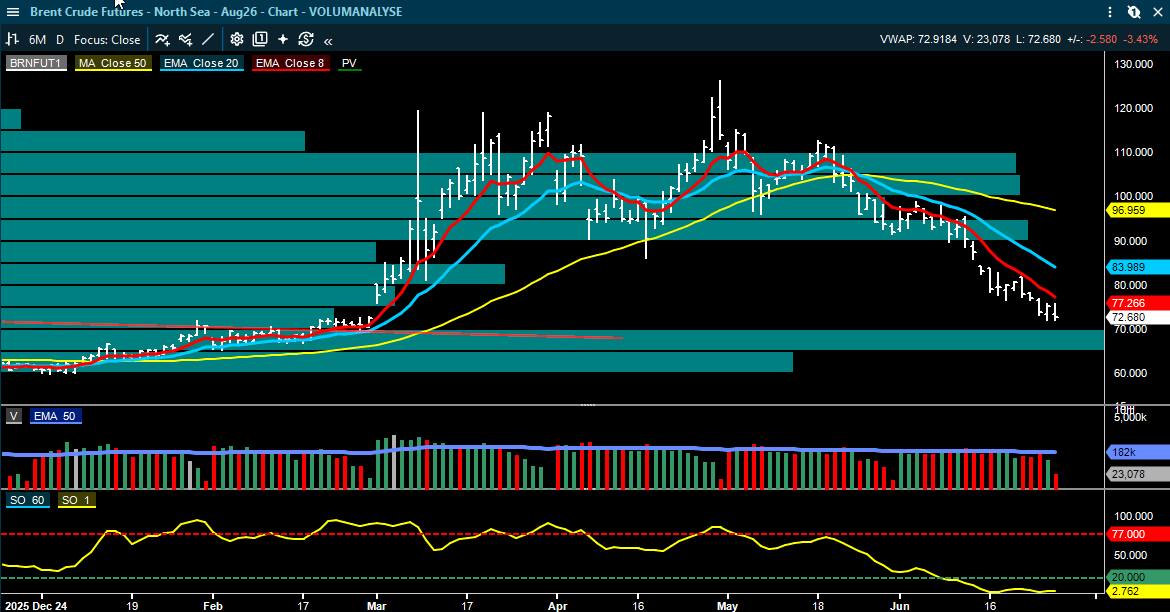Open the Focus: Close selector
Screen dimensions: 1170x612
pos(107,40)
